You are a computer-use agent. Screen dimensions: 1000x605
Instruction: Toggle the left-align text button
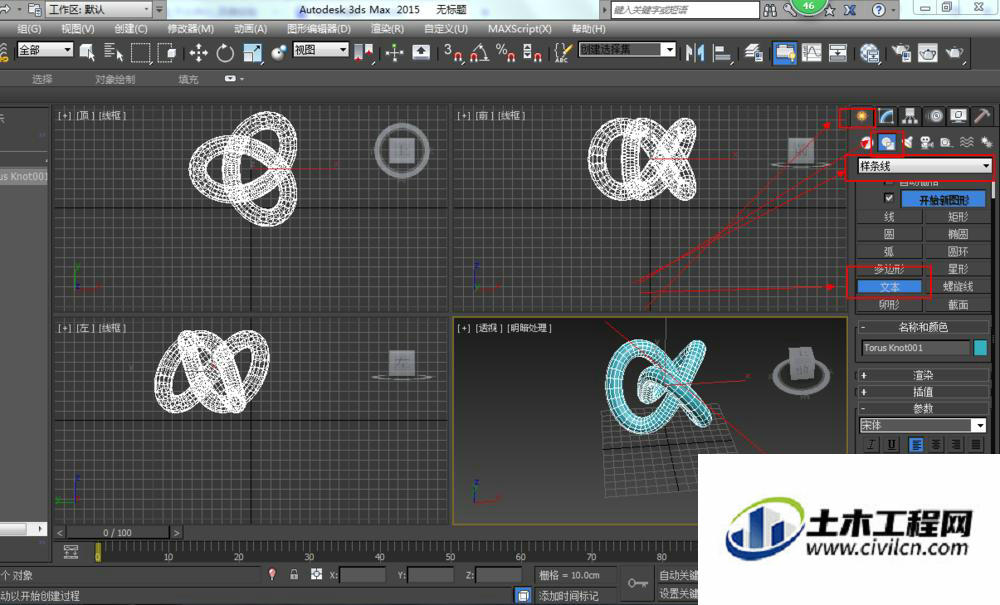pyautogui.click(x=916, y=444)
